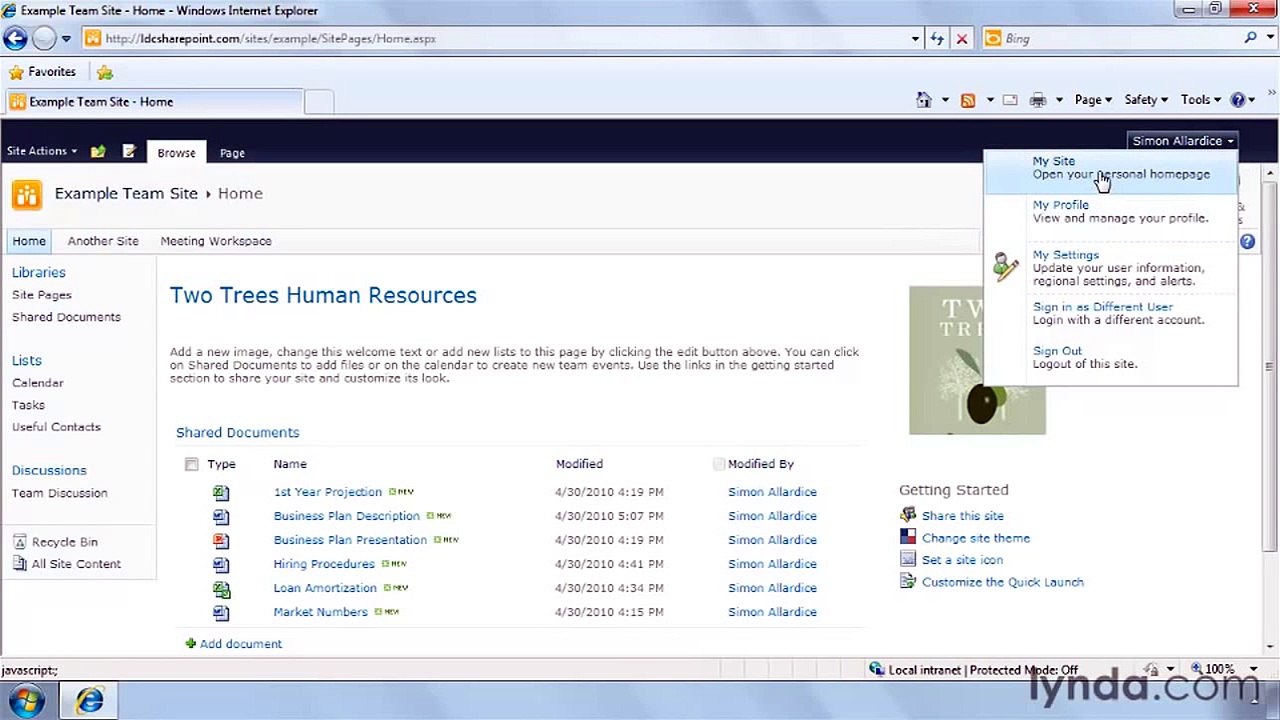The image size is (1280, 720).
Task: Open the Business Plan Description document
Action: click(347, 516)
